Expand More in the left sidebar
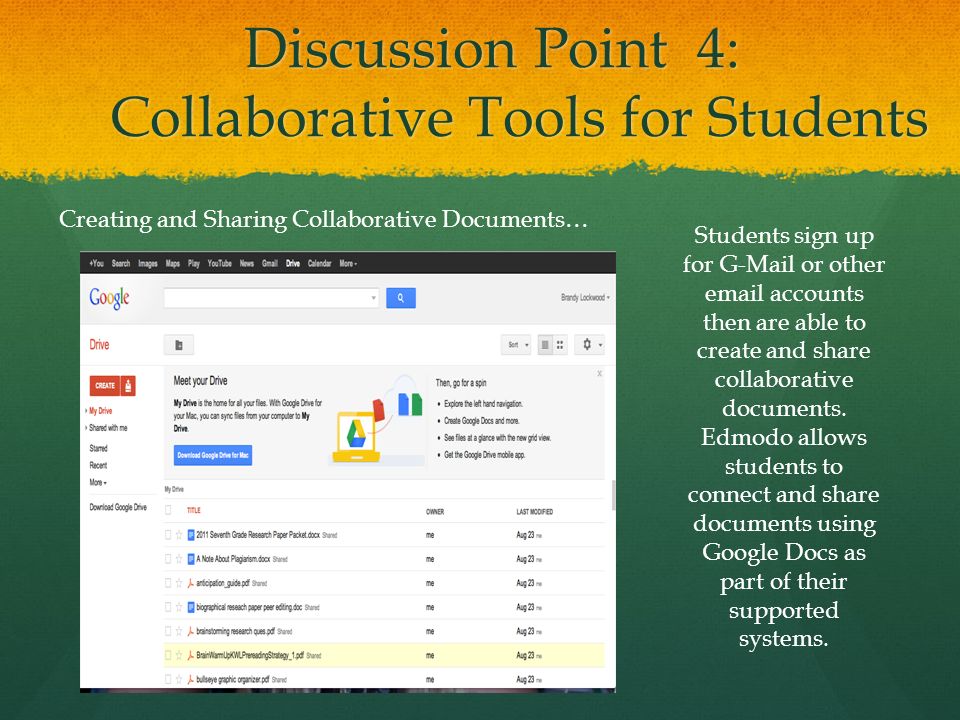Screen dimensions: 960x720 coord(98,482)
